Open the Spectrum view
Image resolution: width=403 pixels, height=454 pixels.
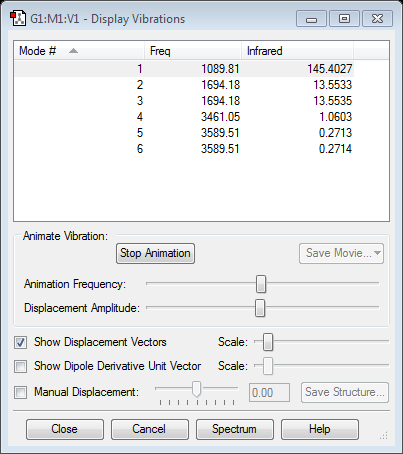pos(235,429)
